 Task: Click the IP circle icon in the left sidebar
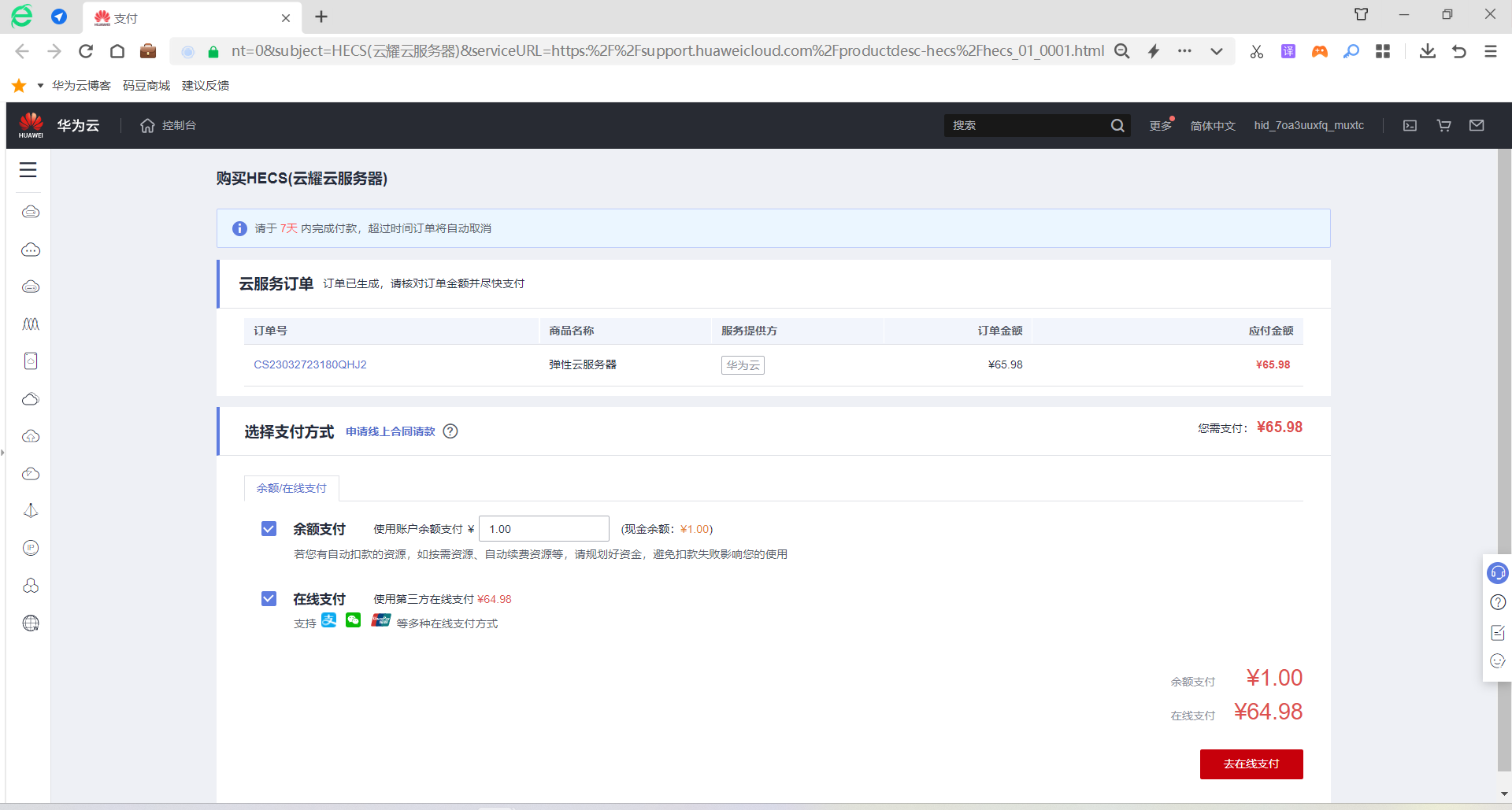click(31, 548)
